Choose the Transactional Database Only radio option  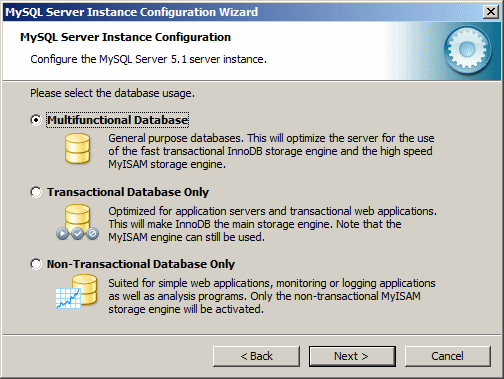tap(36, 192)
